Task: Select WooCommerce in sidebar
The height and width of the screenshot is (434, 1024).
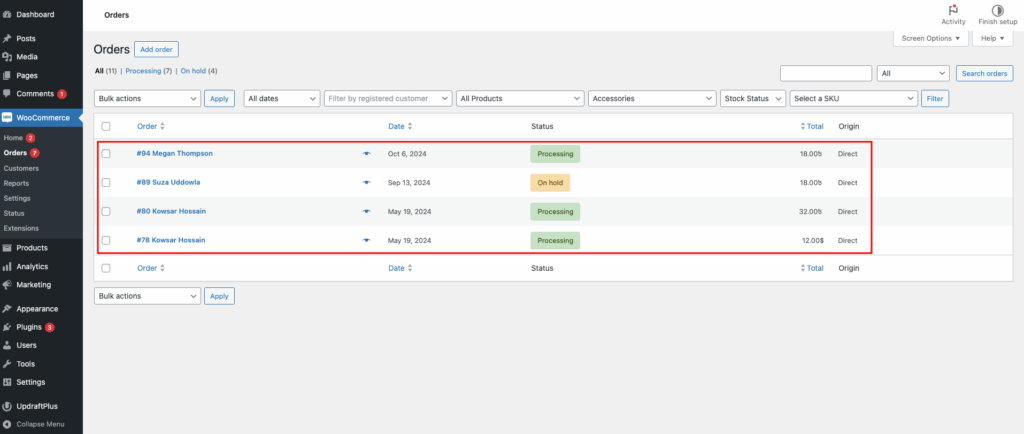Action: point(41,117)
